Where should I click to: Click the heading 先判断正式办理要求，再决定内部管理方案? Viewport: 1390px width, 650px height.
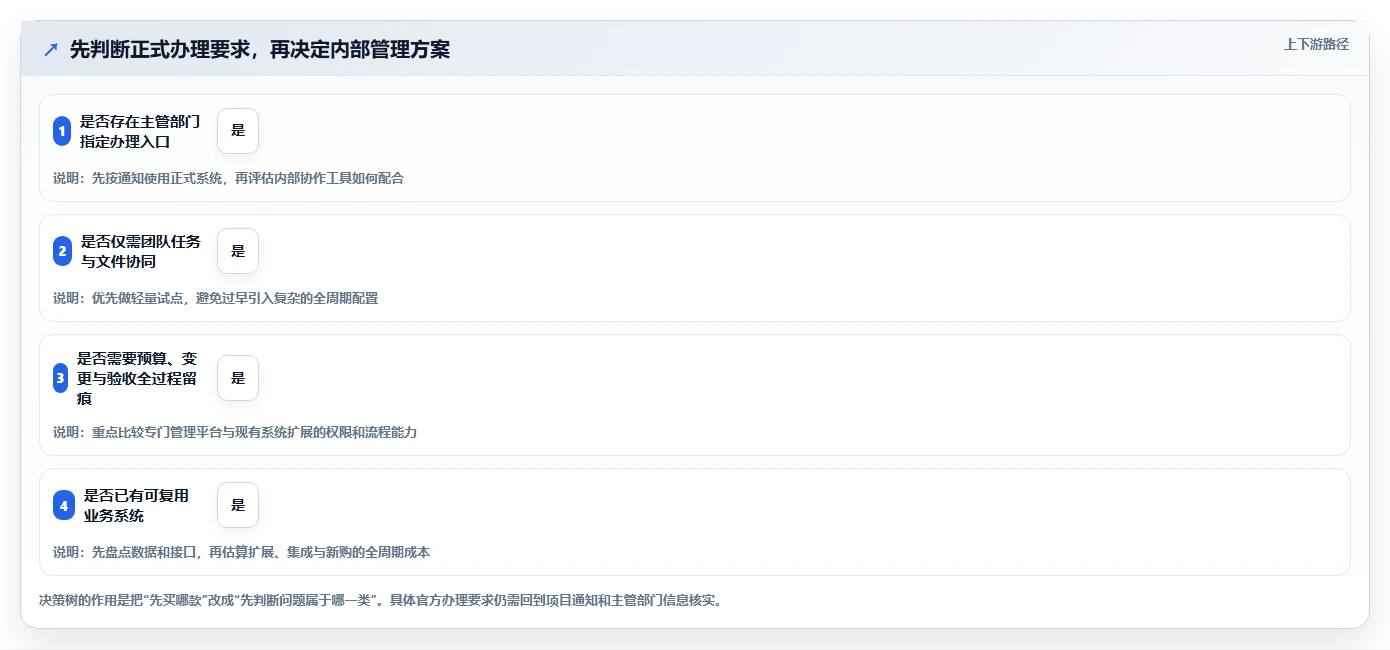click(x=260, y=49)
